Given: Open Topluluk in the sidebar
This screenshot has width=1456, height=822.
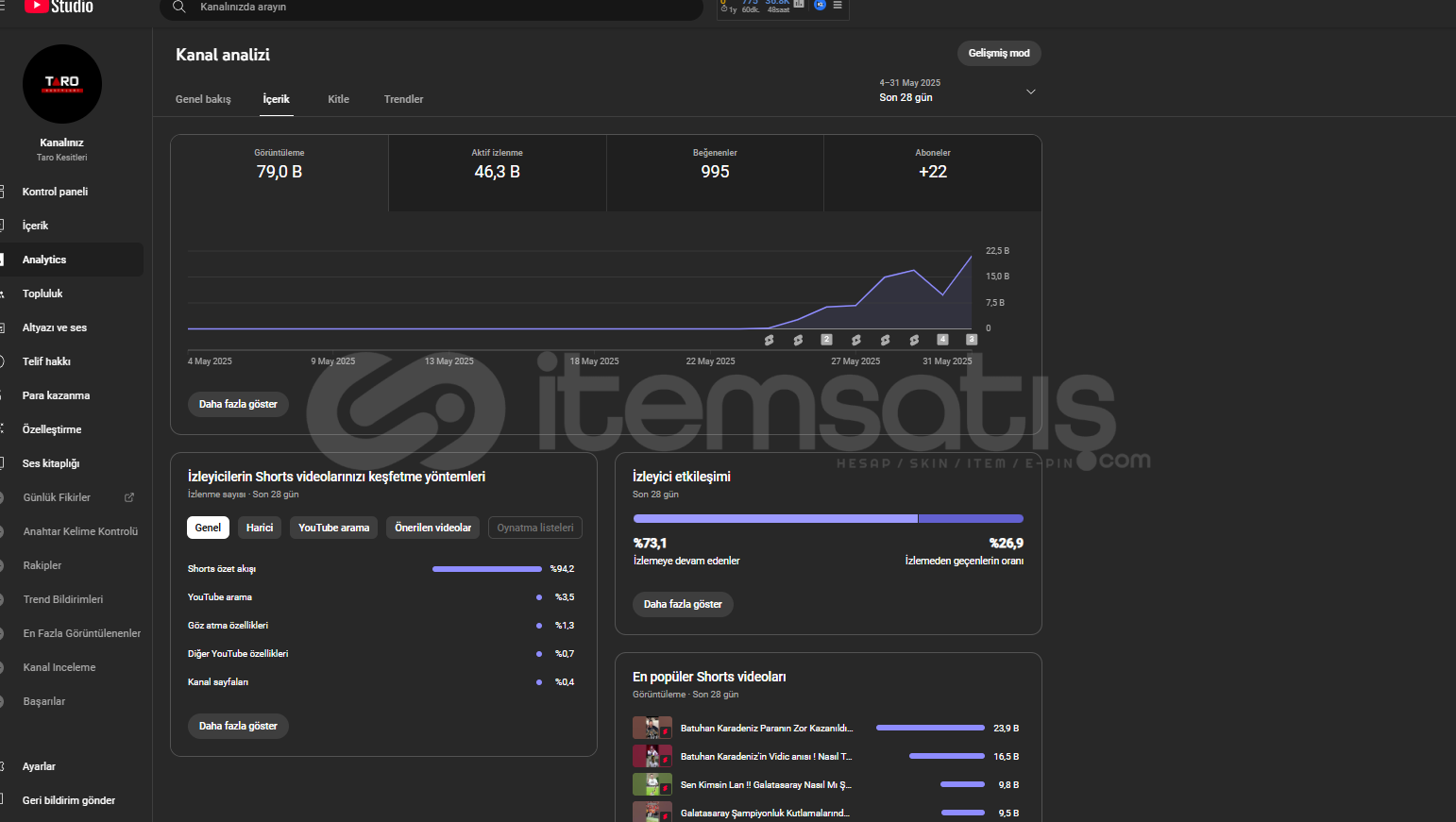Looking at the screenshot, I should pyautogui.click(x=72, y=294).
